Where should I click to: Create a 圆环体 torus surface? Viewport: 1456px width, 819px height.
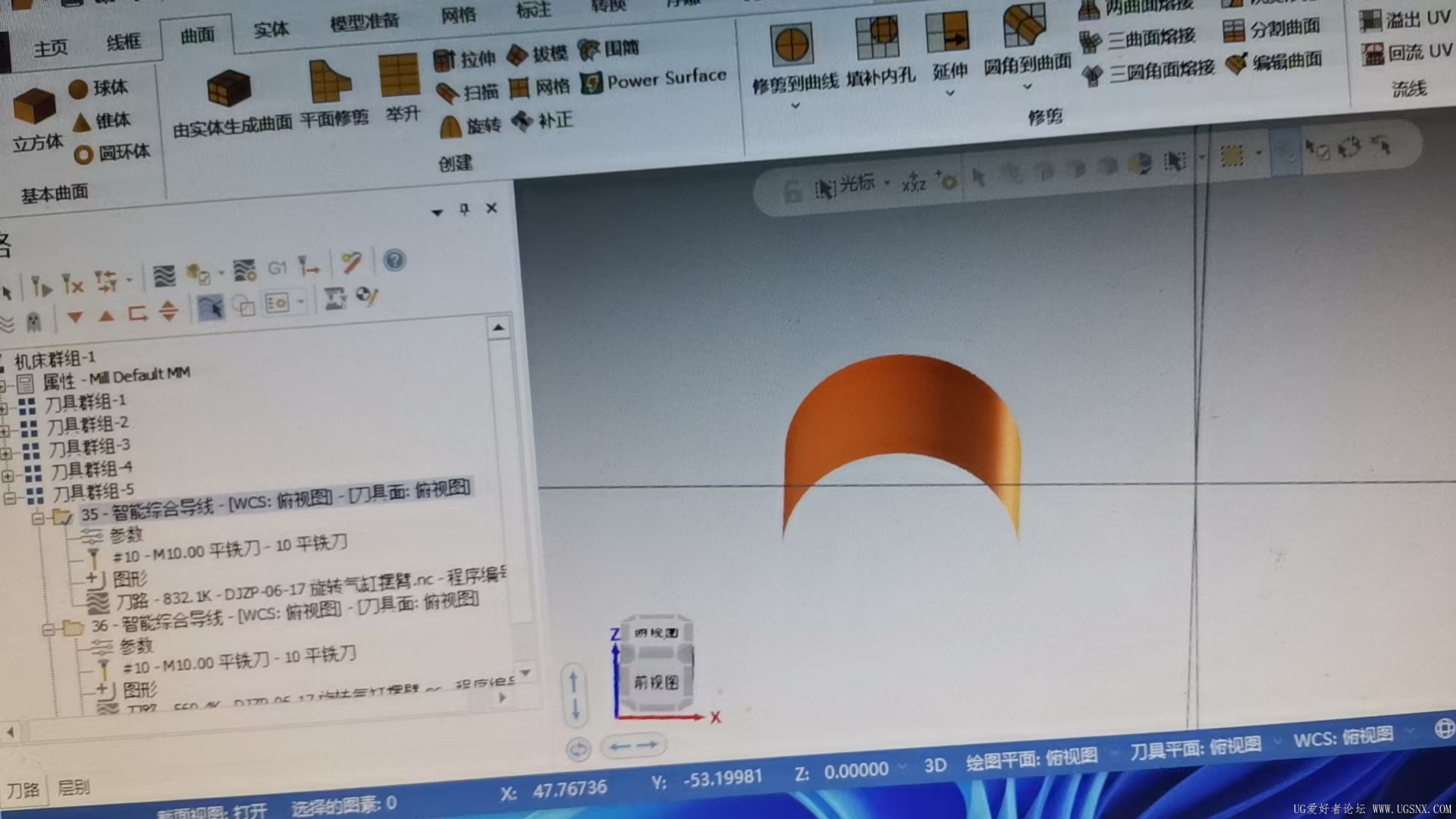pos(112,153)
